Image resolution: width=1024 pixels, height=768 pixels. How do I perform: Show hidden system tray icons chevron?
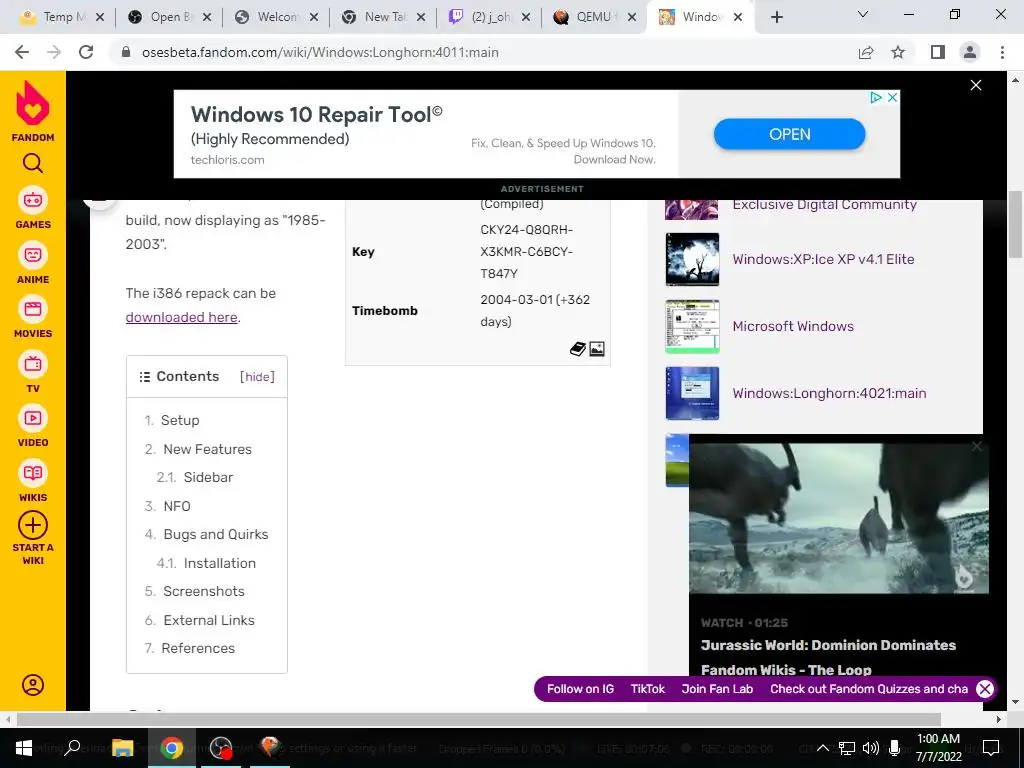(823, 748)
